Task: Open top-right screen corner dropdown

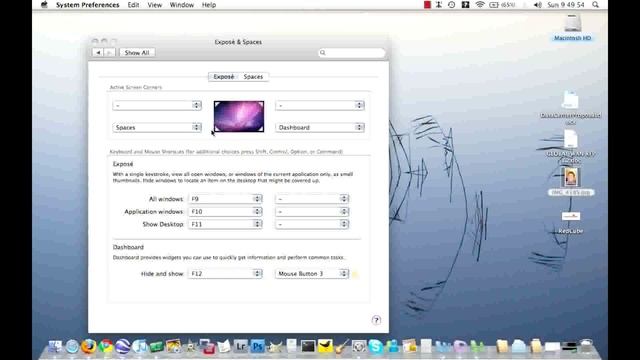Action: [320, 105]
